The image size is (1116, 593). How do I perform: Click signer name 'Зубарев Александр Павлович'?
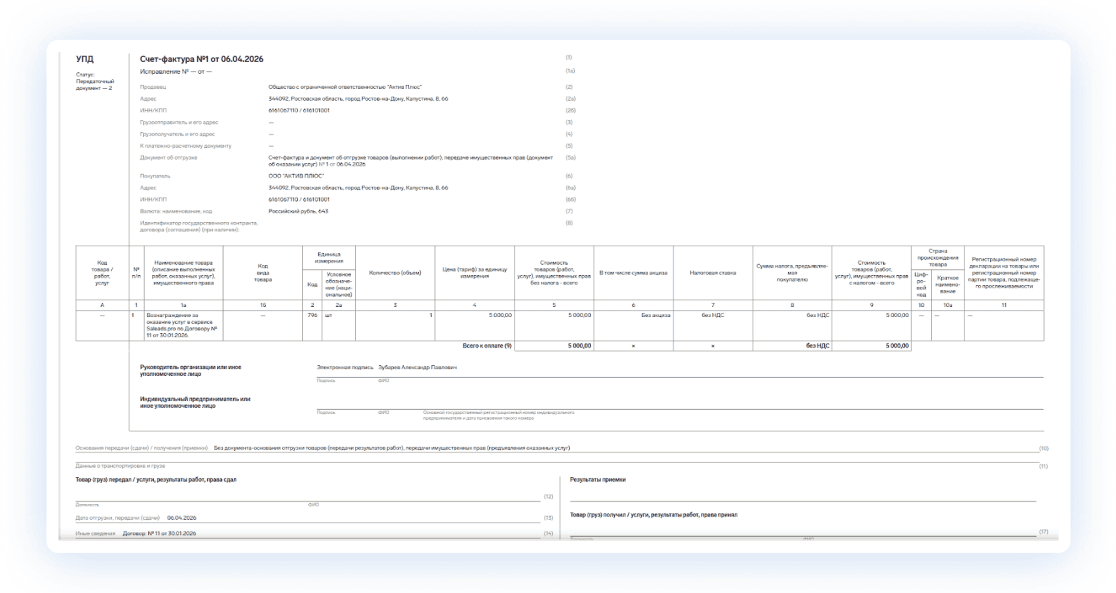click(x=417, y=368)
